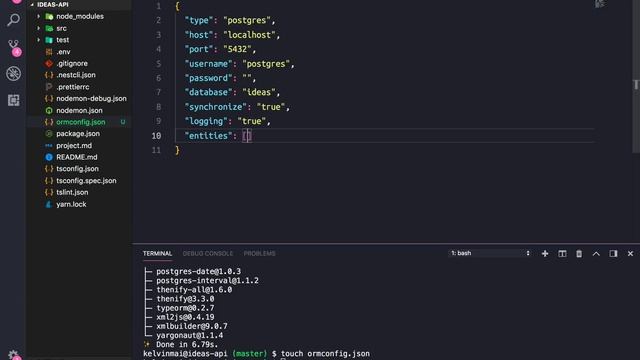
Task: Open the Extensions view icon
Action: (x=13, y=100)
